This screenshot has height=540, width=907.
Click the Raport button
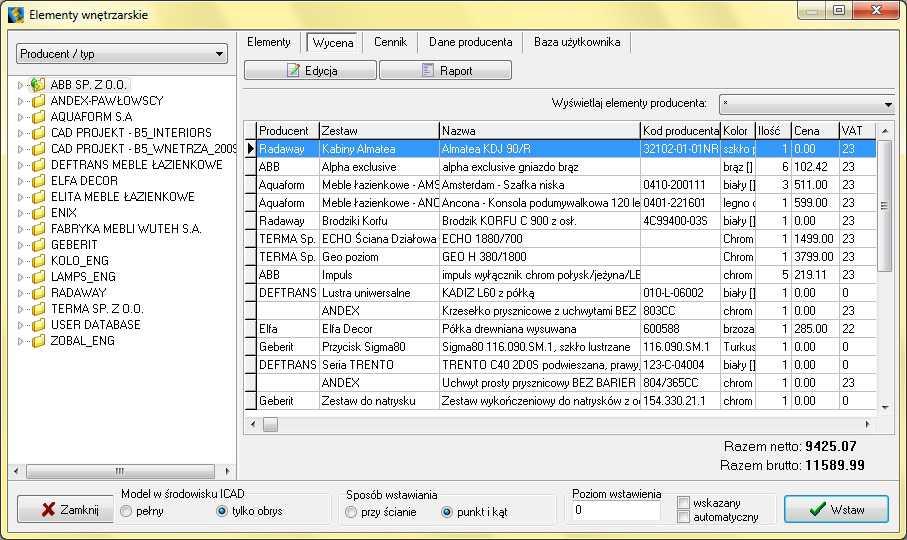click(445, 71)
